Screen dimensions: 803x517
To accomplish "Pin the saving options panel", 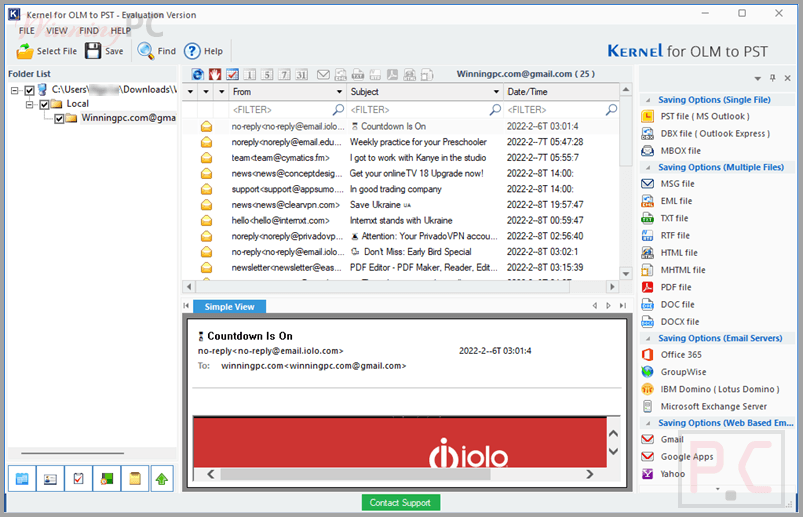I will 773,78.
